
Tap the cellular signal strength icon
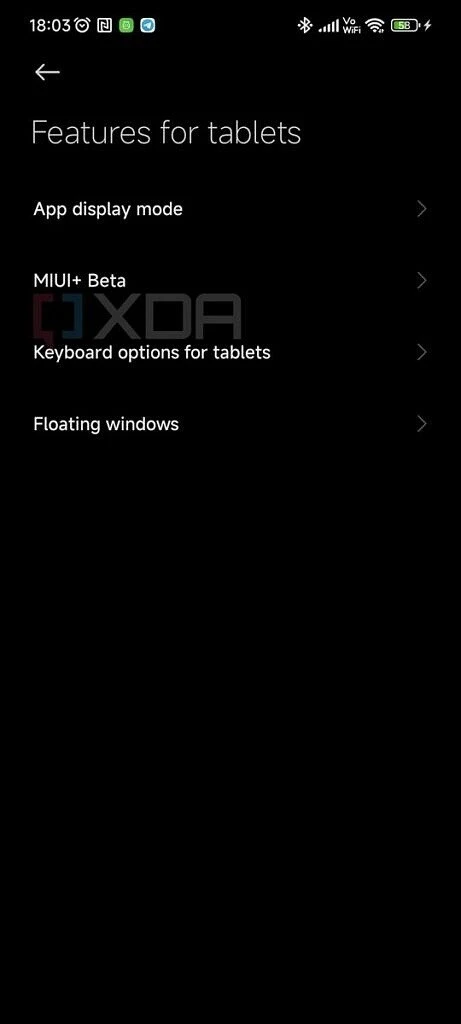[x=328, y=26]
